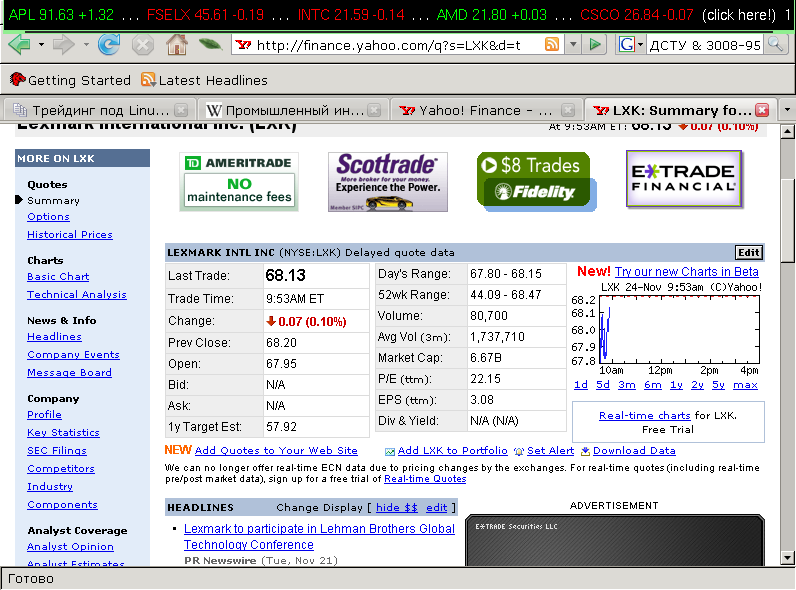
Task: Open the Basic Chart link
Action: coord(58,276)
